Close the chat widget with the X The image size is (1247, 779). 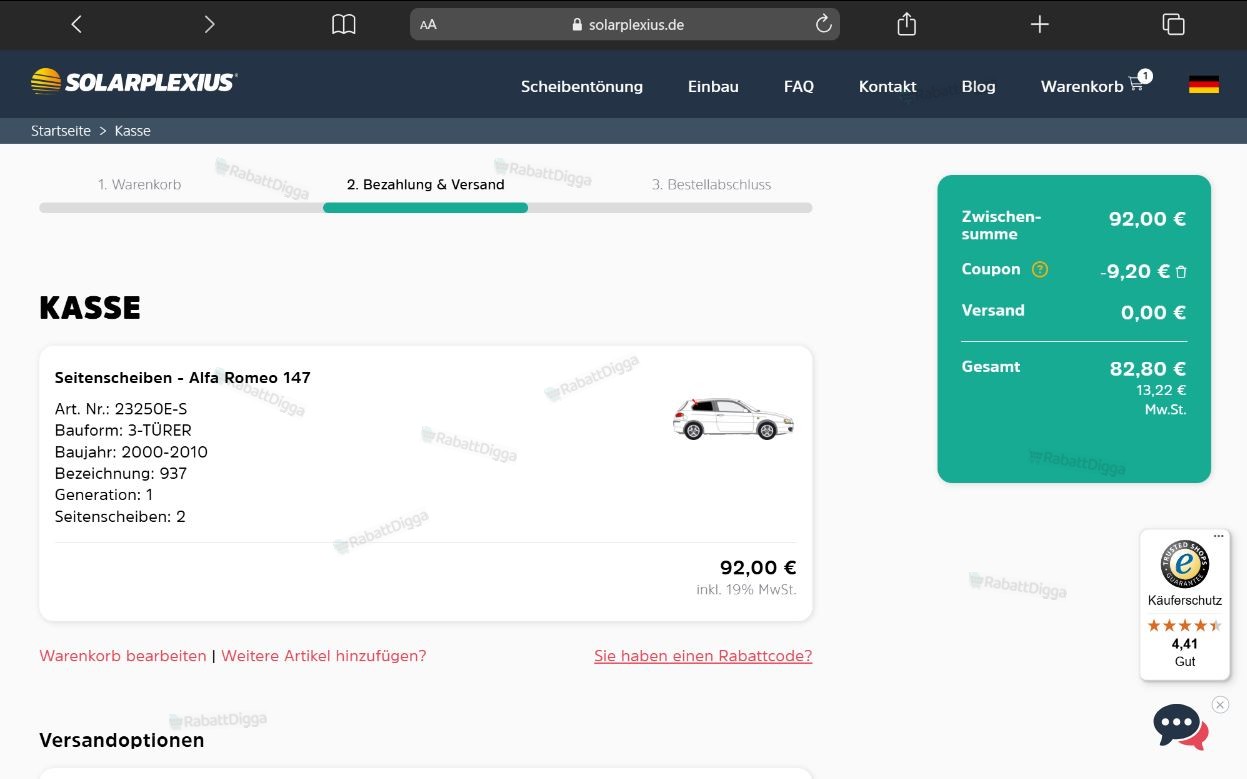pos(1220,705)
